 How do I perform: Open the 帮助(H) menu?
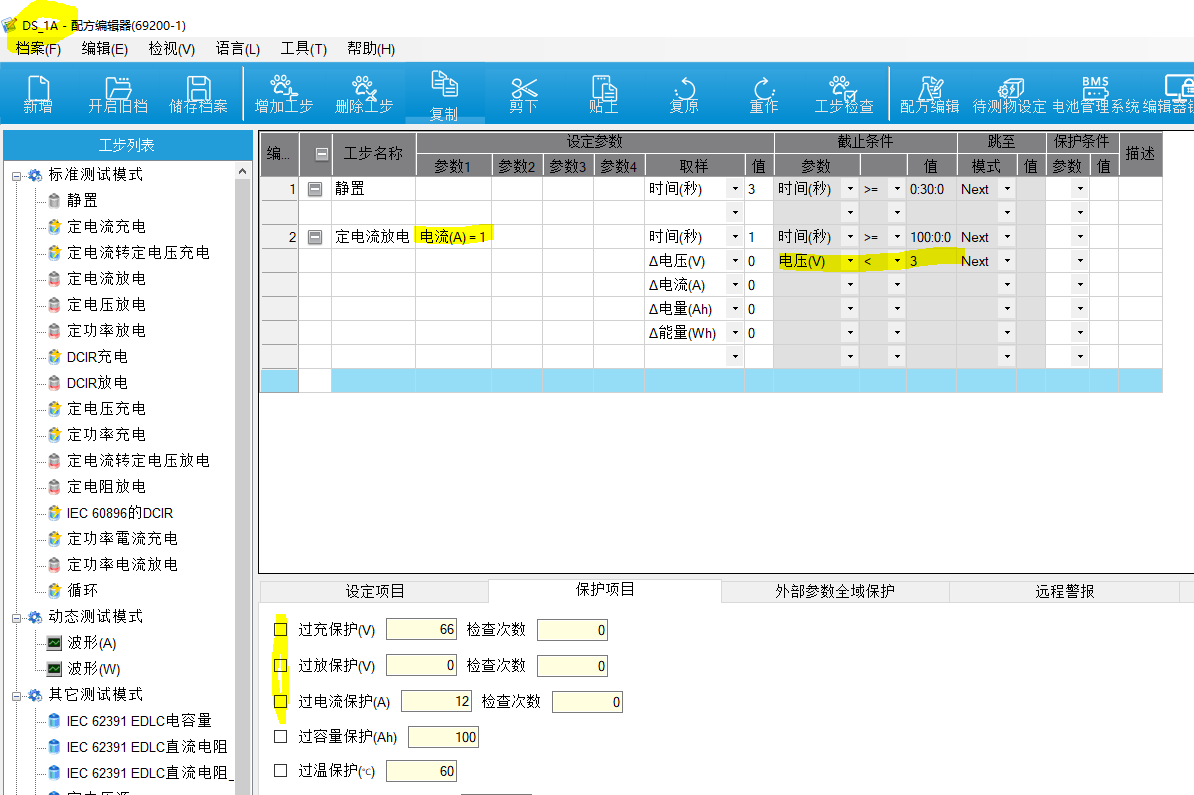tap(371, 49)
